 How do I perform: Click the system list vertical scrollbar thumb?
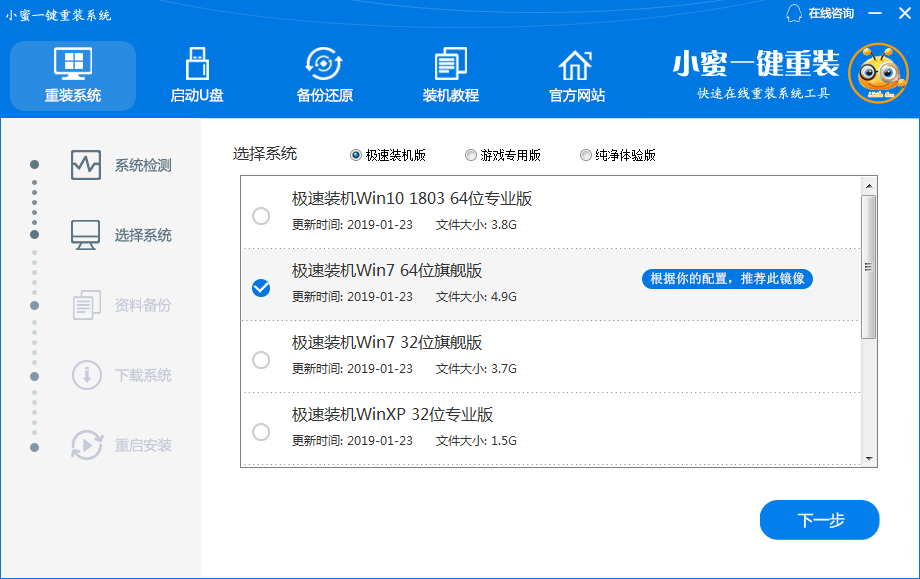coord(868,266)
